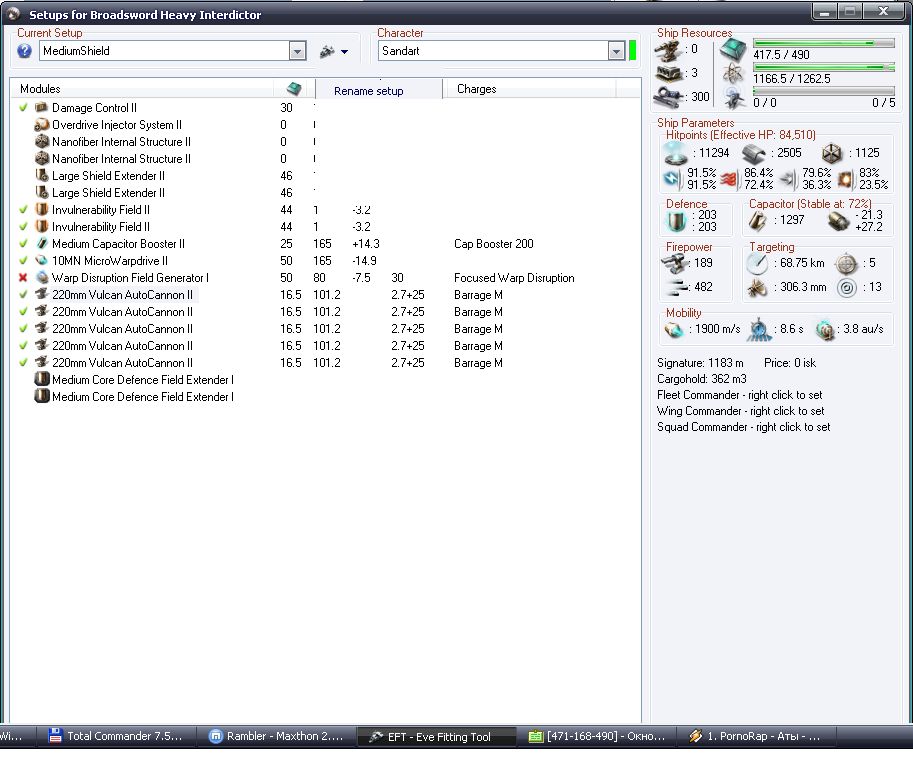Open the [471-168-490] taskbar window

[597, 736]
